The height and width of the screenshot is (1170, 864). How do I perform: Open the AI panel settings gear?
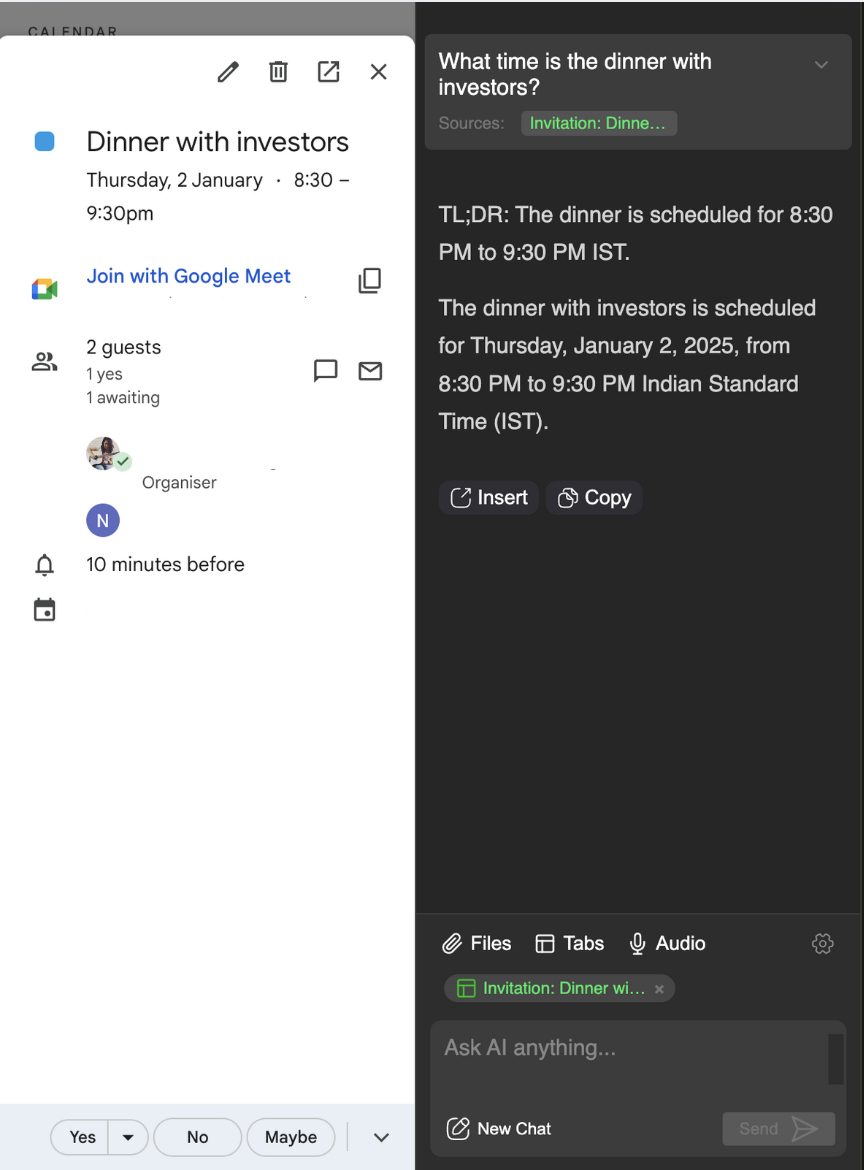tap(822, 943)
